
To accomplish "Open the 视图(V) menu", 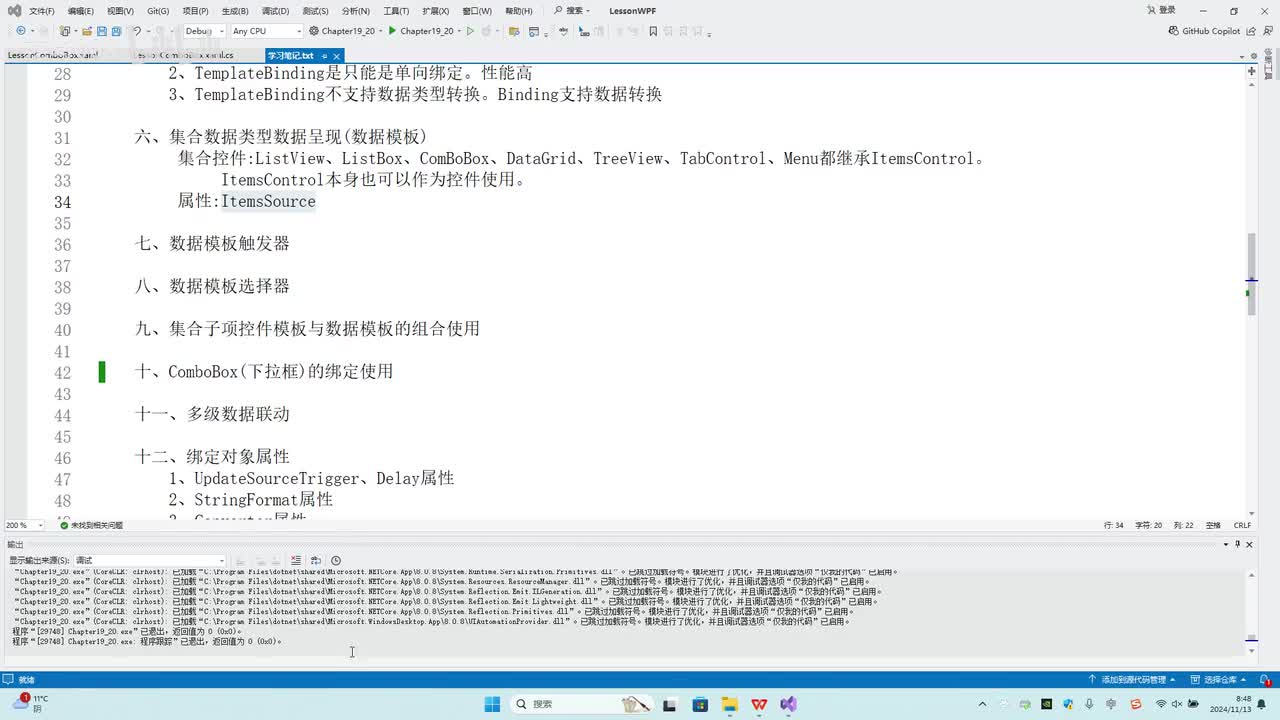I will 120,11.
